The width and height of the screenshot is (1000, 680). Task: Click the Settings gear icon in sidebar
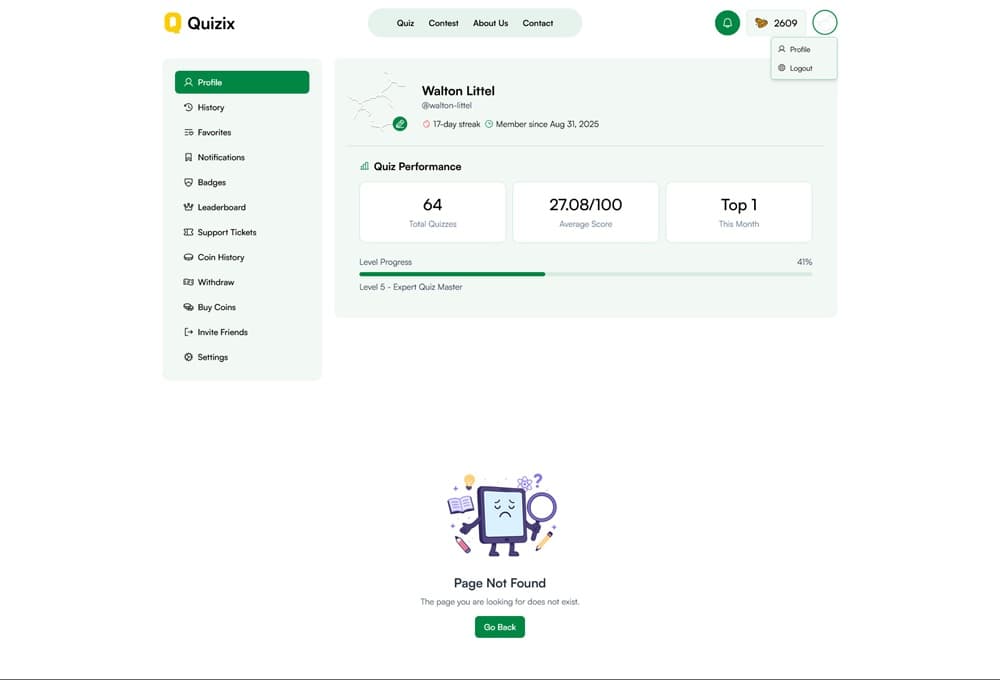point(188,357)
